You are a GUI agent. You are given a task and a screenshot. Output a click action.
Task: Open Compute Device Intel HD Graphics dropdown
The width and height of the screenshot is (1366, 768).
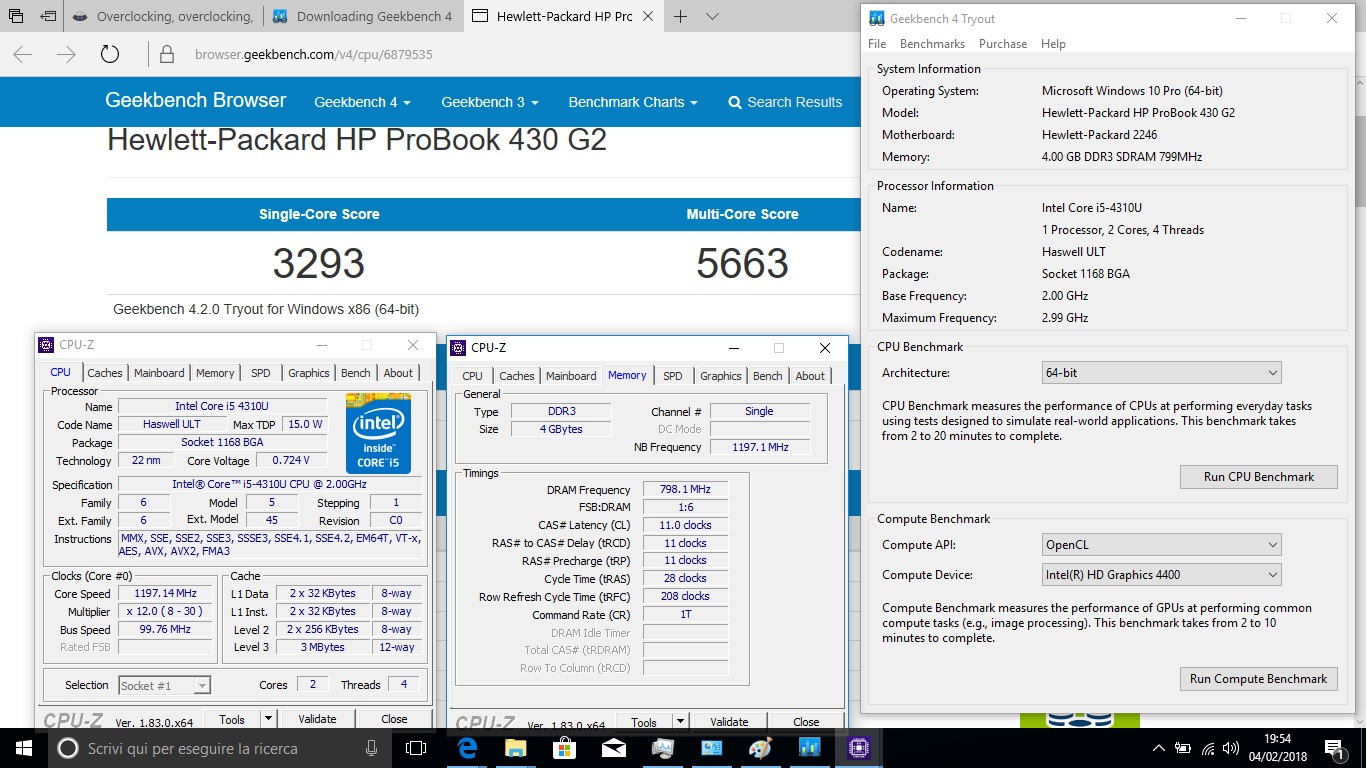pyautogui.click(x=1161, y=575)
